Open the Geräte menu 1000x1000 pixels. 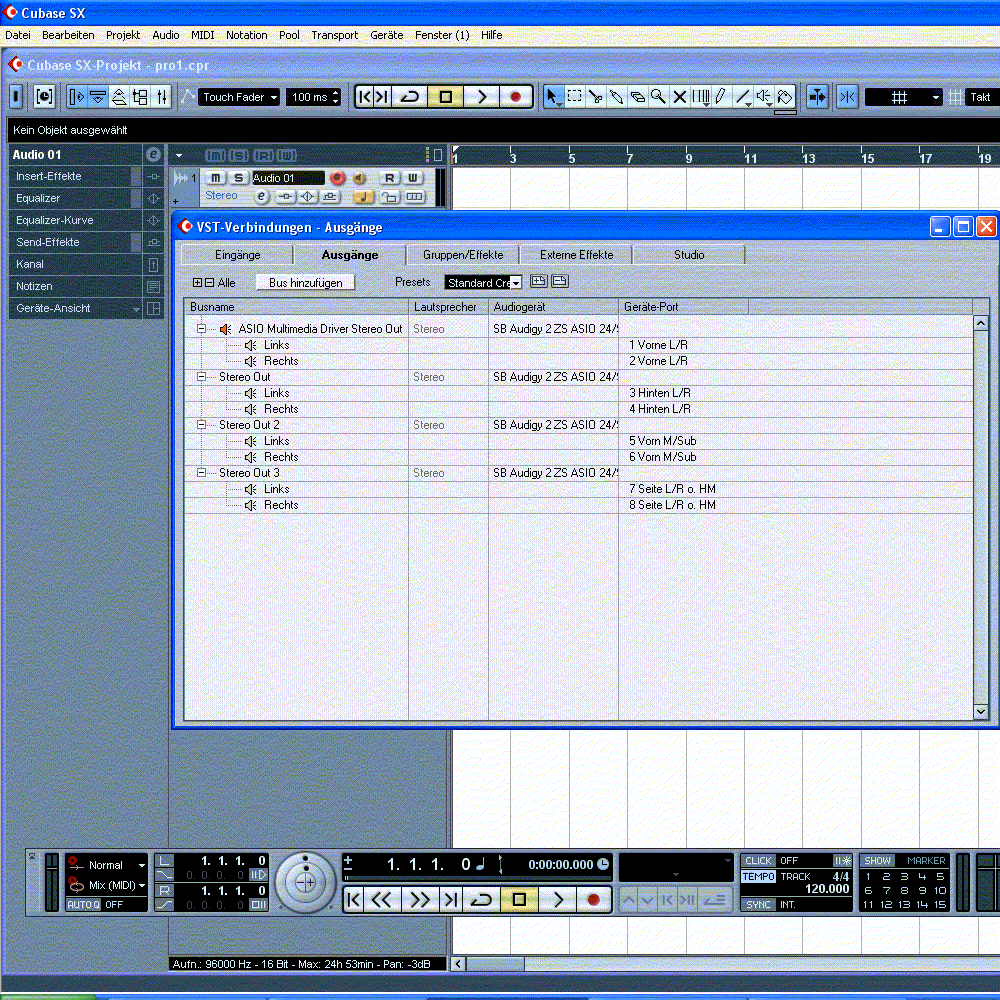coord(386,35)
